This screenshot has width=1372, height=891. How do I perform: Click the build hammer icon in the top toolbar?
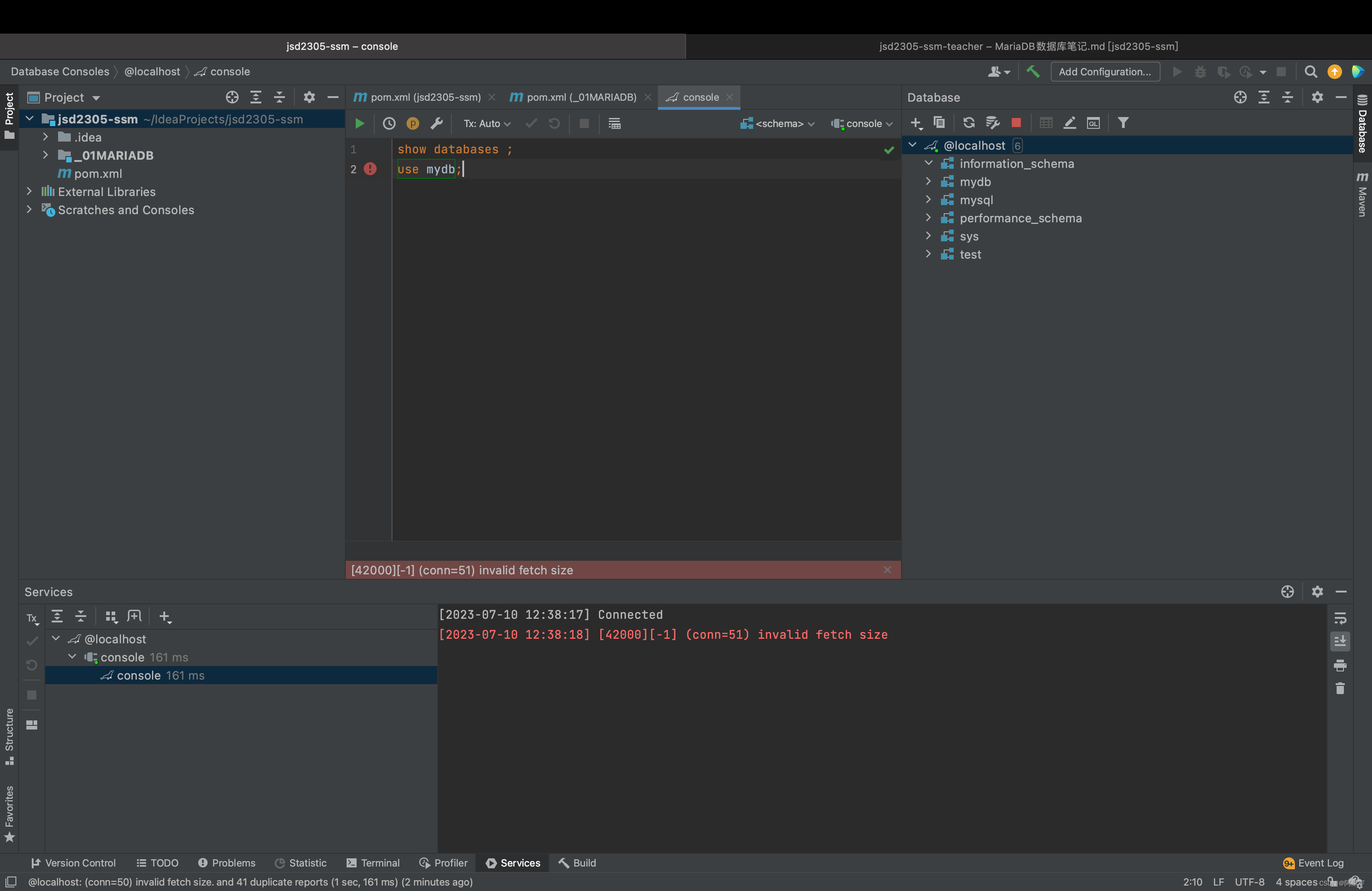[1033, 72]
